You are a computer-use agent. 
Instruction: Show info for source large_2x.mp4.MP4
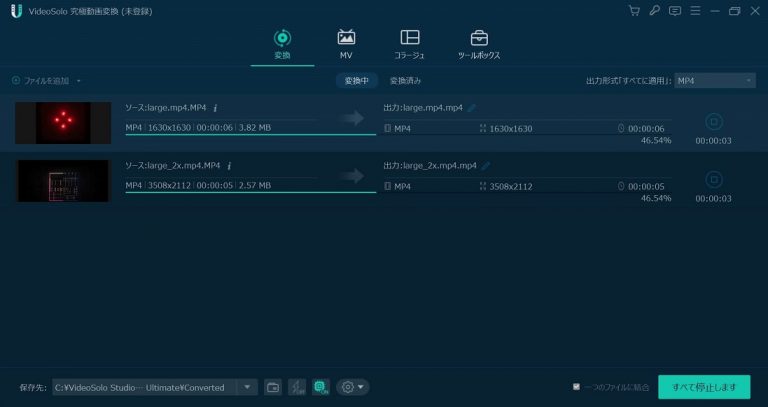[230, 166]
